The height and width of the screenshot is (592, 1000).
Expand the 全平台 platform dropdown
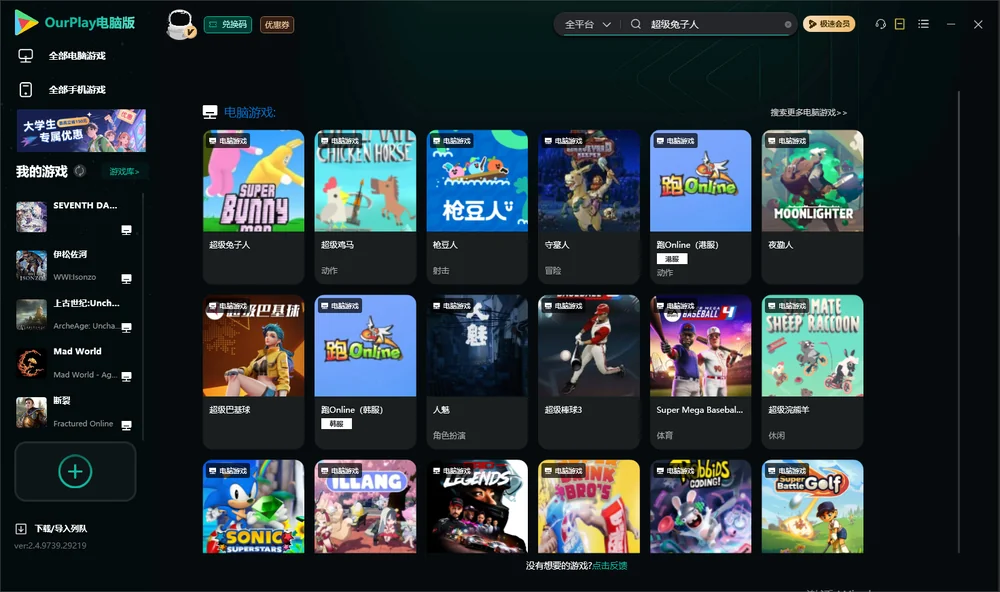tap(587, 24)
